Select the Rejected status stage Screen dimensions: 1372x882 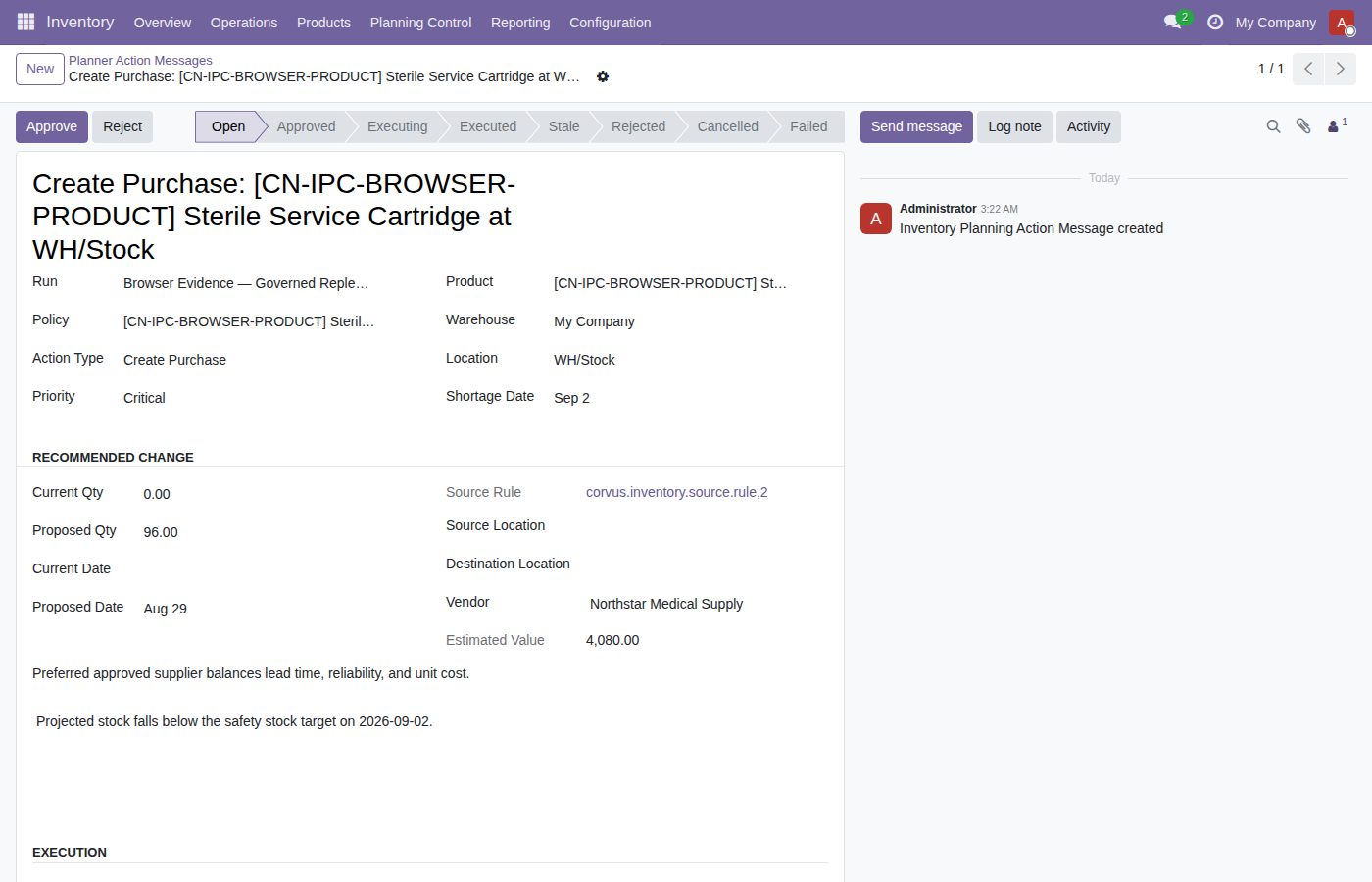click(x=638, y=126)
